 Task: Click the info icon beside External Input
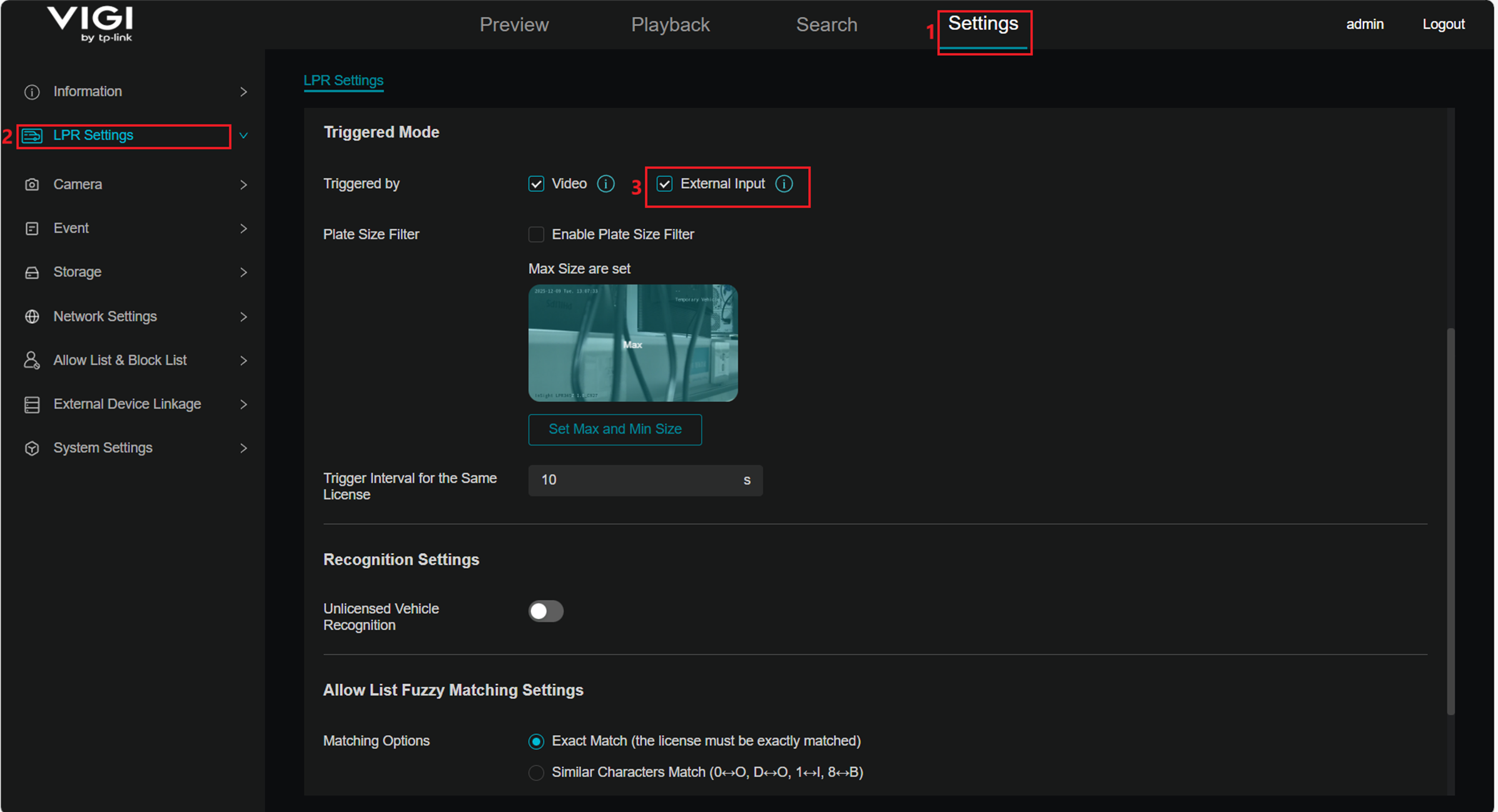point(784,183)
